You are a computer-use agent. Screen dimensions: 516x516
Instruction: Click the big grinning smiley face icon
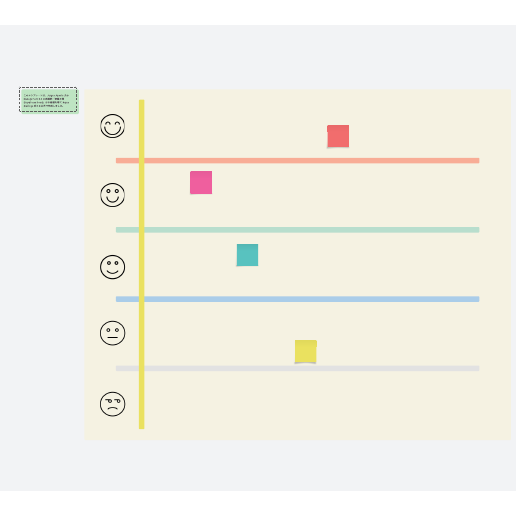point(112,126)
